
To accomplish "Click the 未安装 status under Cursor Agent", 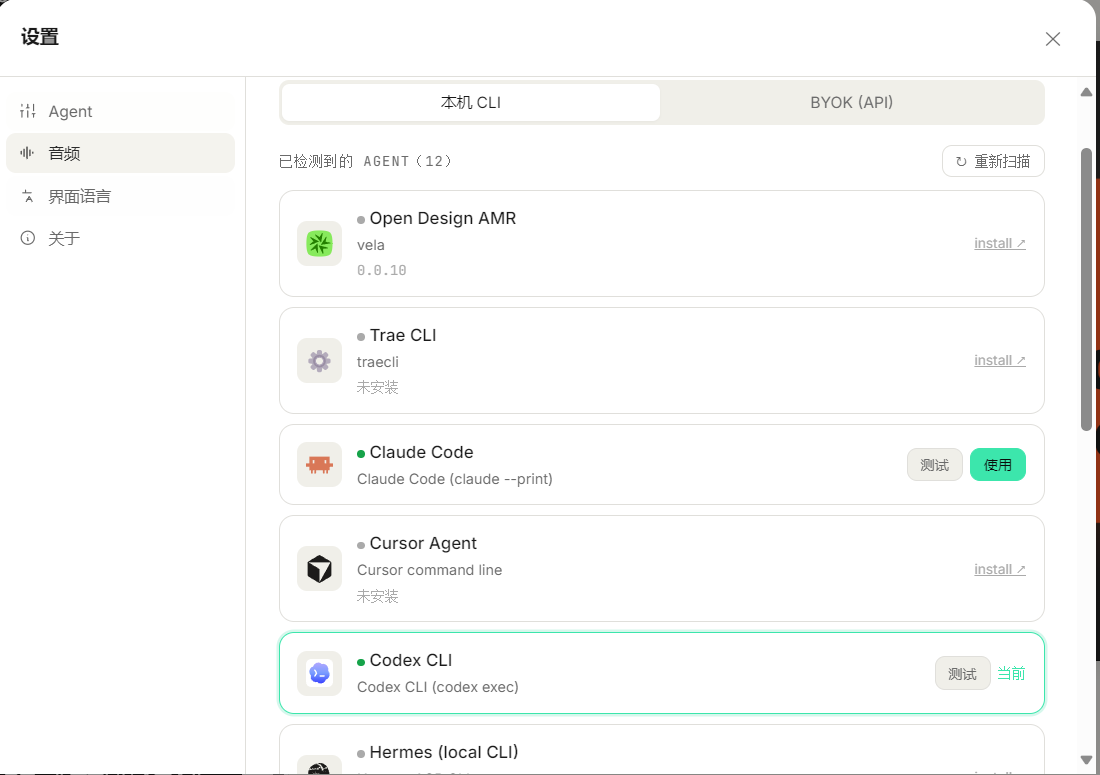I will click(x=377, y=596).
